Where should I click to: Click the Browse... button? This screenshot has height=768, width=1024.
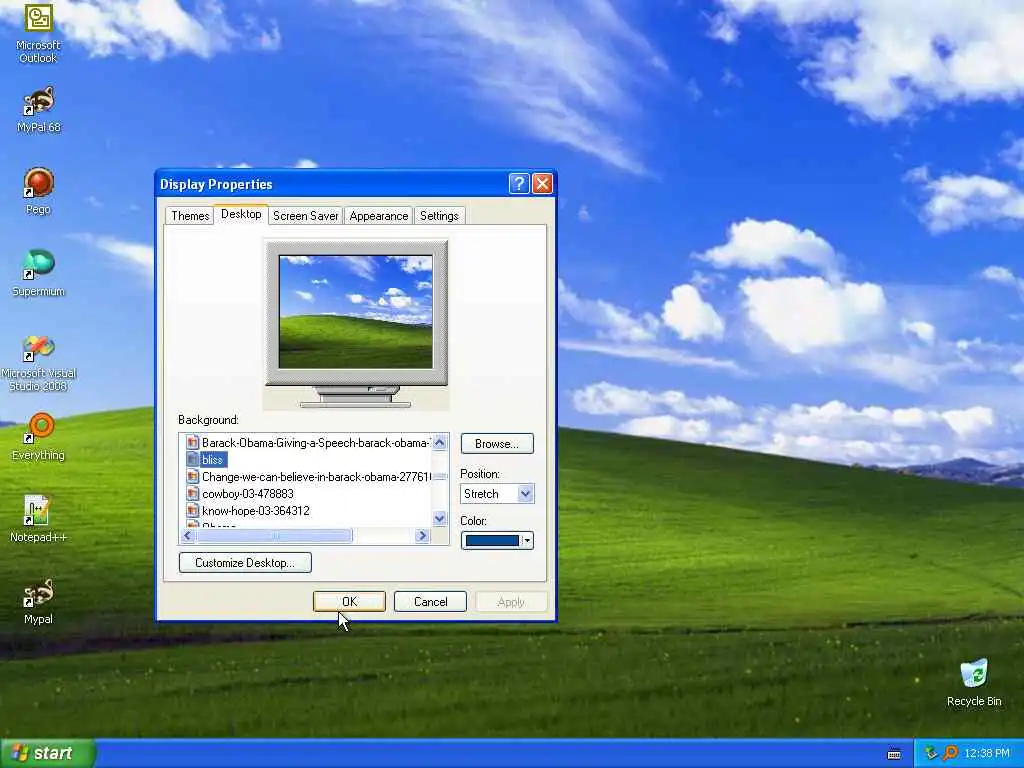pos(497,443)
